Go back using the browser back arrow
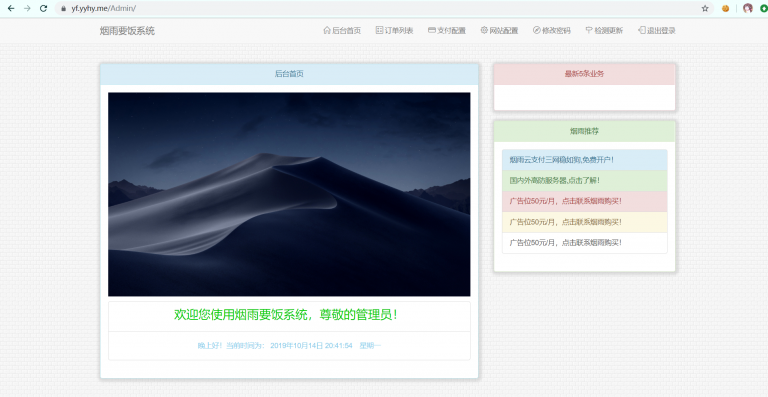768x397 pixels. pyautogui.click(x=11, y=8)
